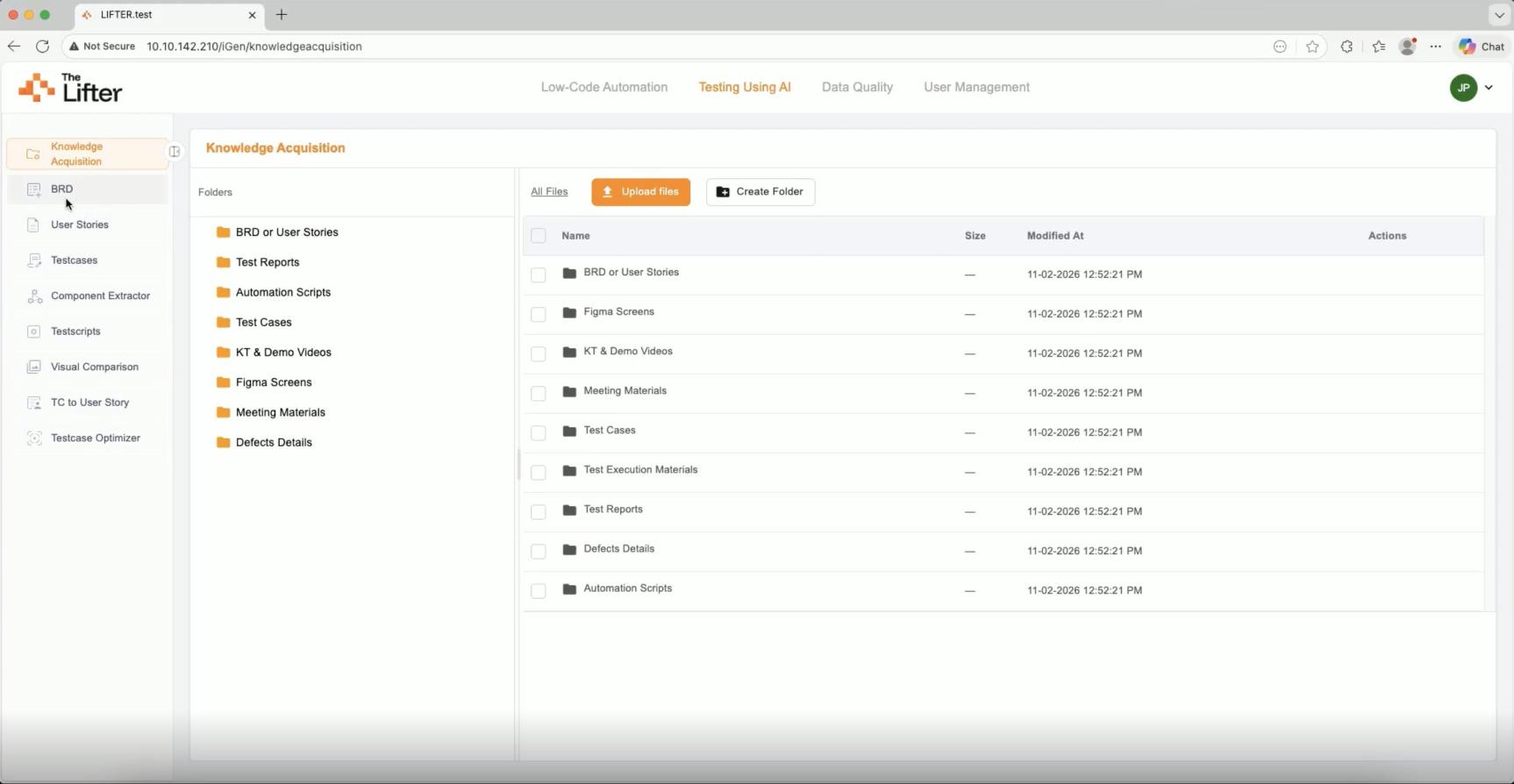Click the Testcase Optimizer sidebar icon
Viewport: 1514px width, 784px height.
34,438
